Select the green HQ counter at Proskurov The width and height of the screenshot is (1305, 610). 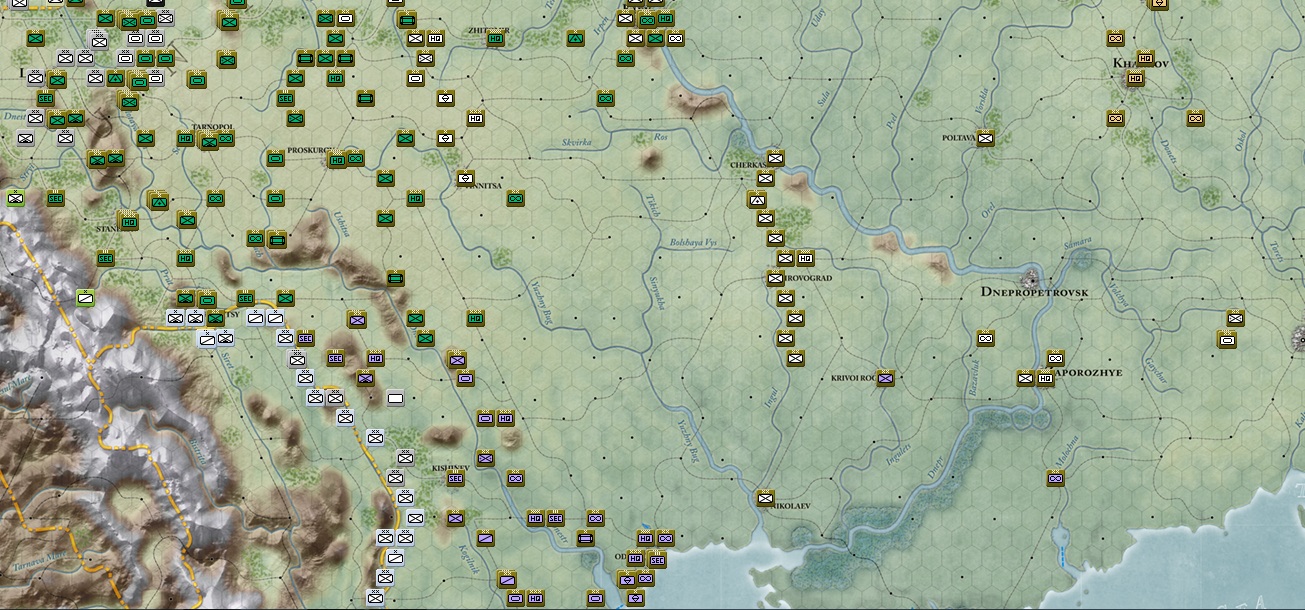[x=337, y=159]
